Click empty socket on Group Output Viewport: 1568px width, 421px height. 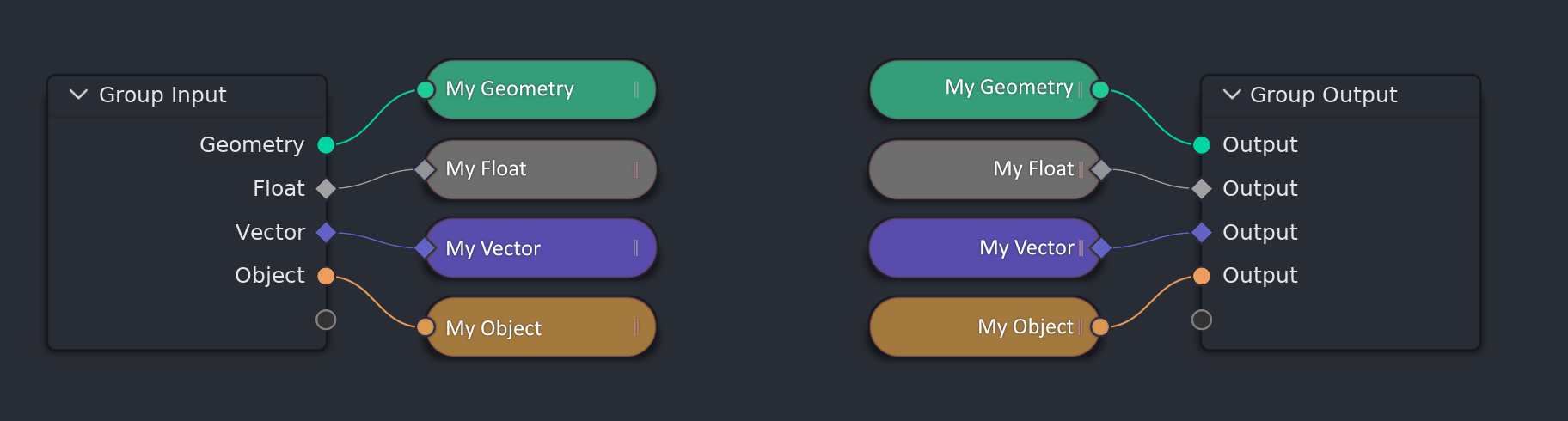pos(1202,320)
